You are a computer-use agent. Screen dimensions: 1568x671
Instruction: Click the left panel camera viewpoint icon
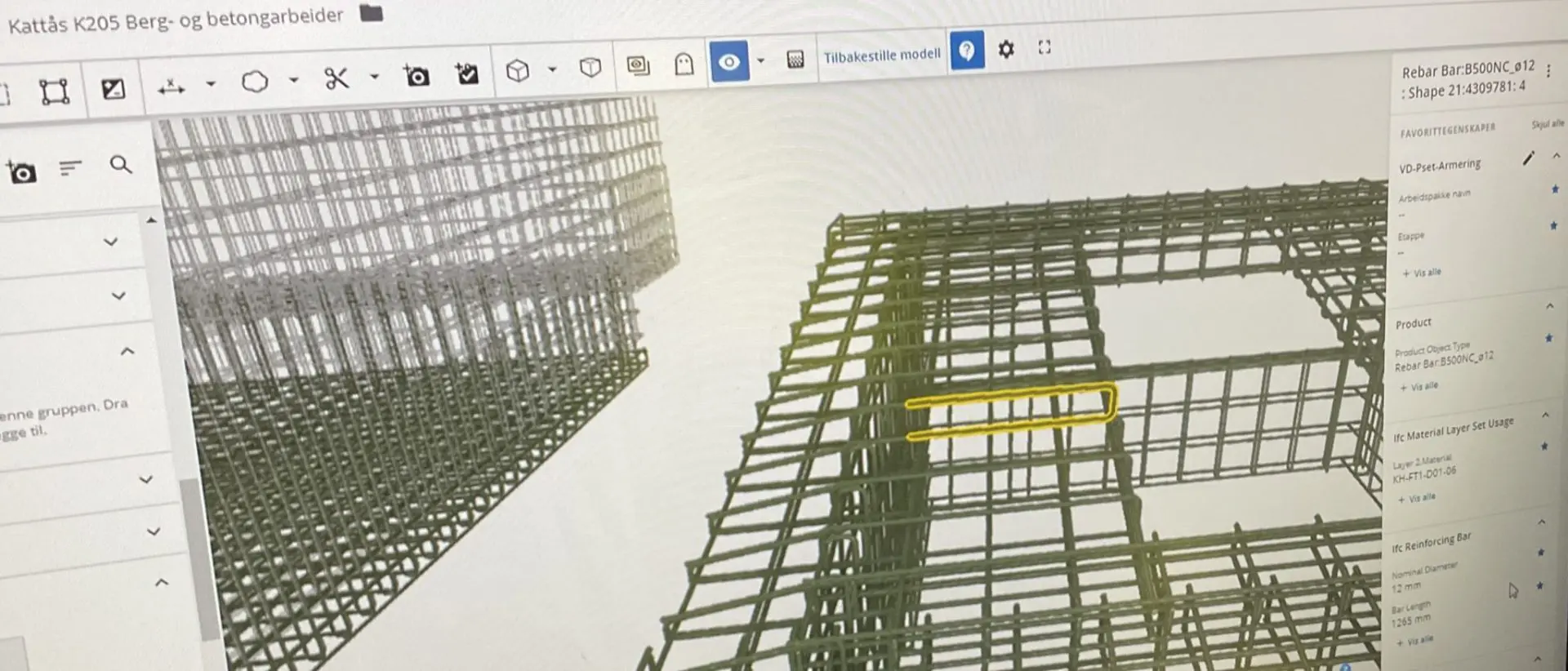pyautogui.click(x=21, y=172)
